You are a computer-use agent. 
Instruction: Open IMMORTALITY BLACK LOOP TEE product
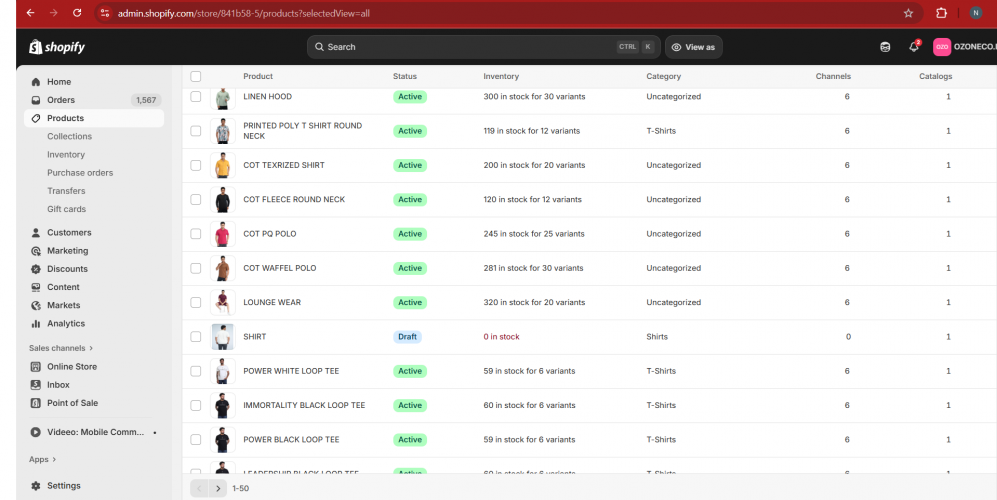(304, 405)
